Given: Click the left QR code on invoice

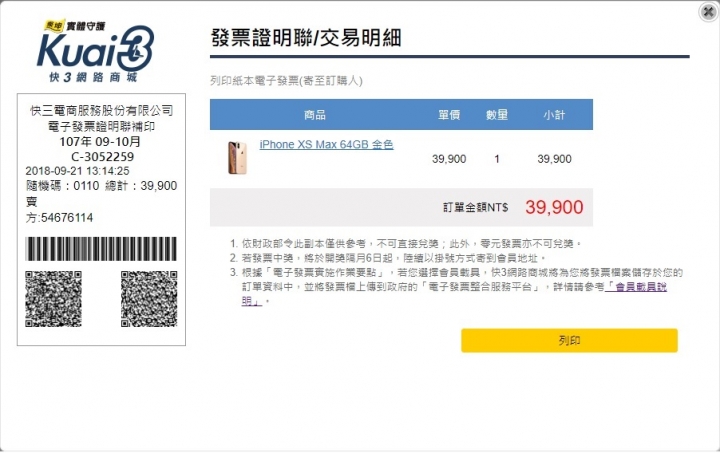Looking at the screenshot, I should (53, 299).
